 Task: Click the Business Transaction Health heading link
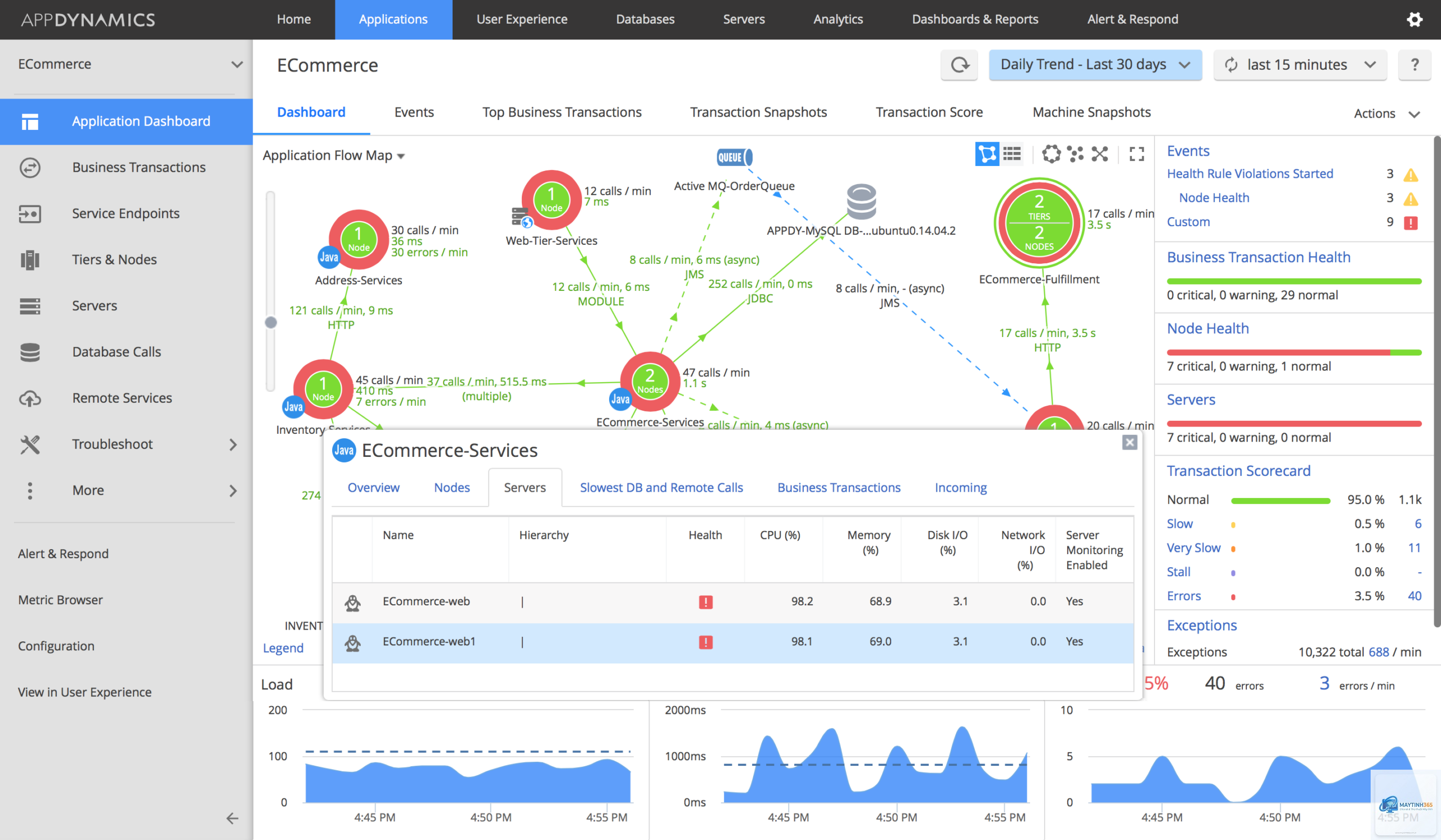point(1259,257)
